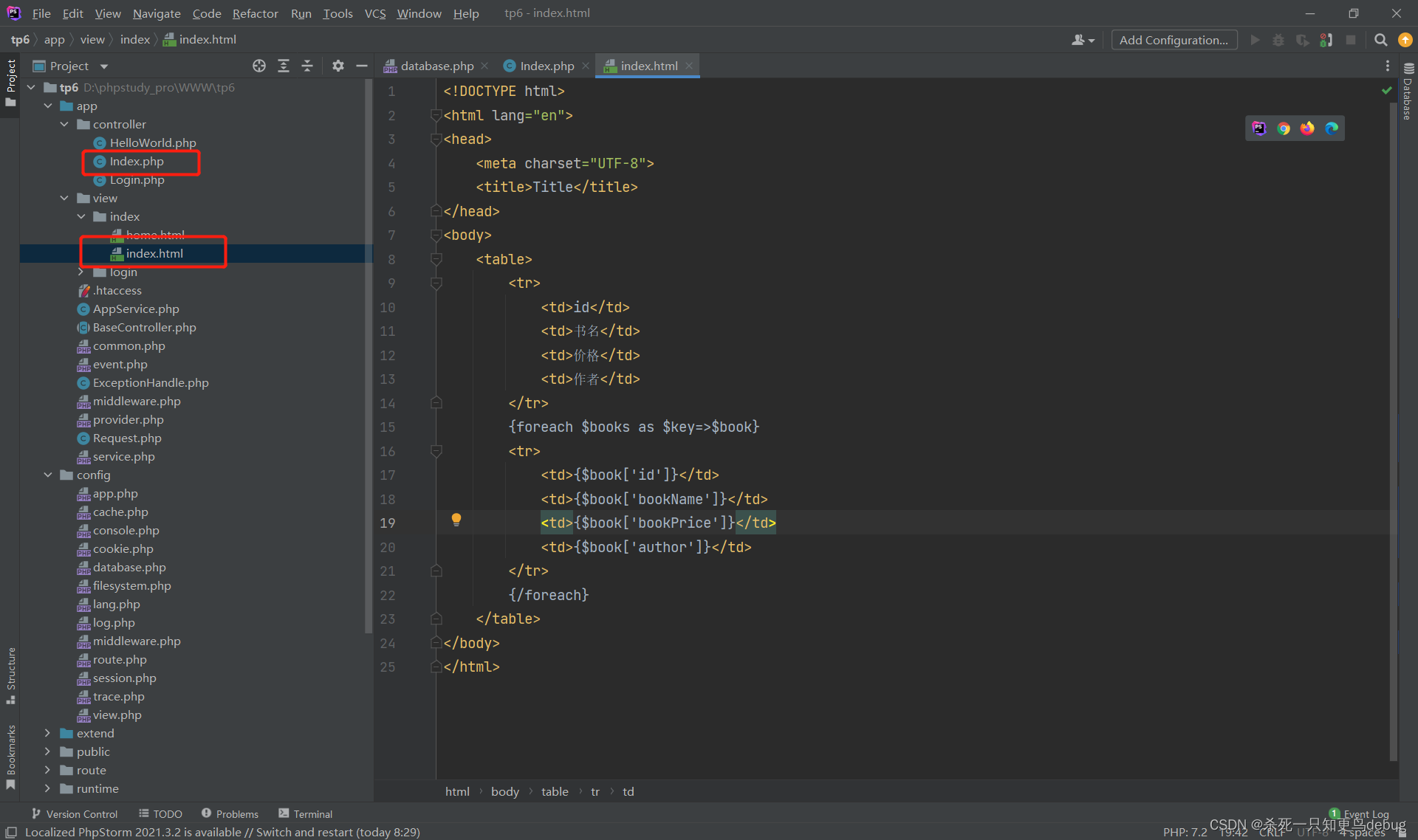1418x840 pixels.
Task: Open the Terminal tool window
Action: coord(305,813)
